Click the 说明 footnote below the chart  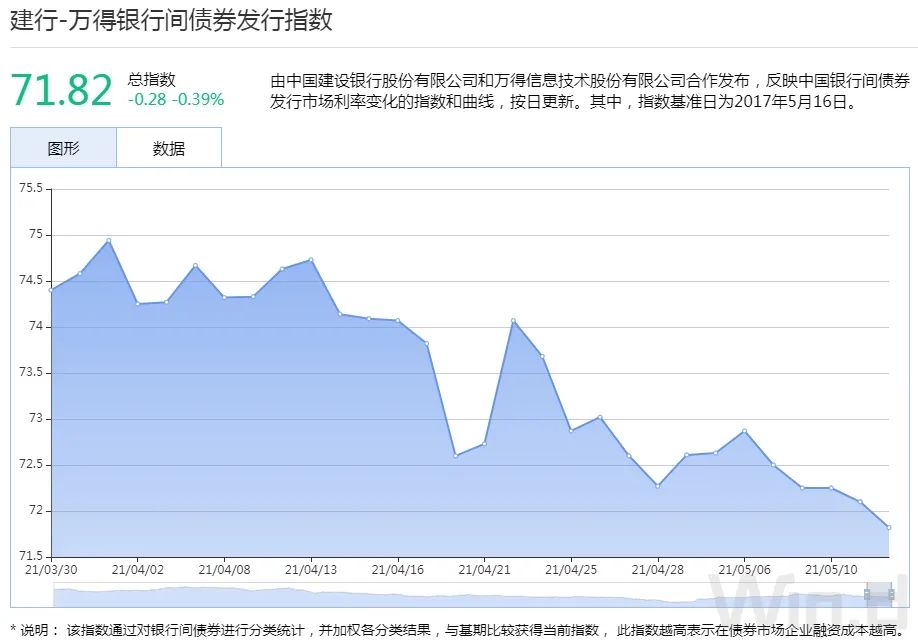point(459,630)
